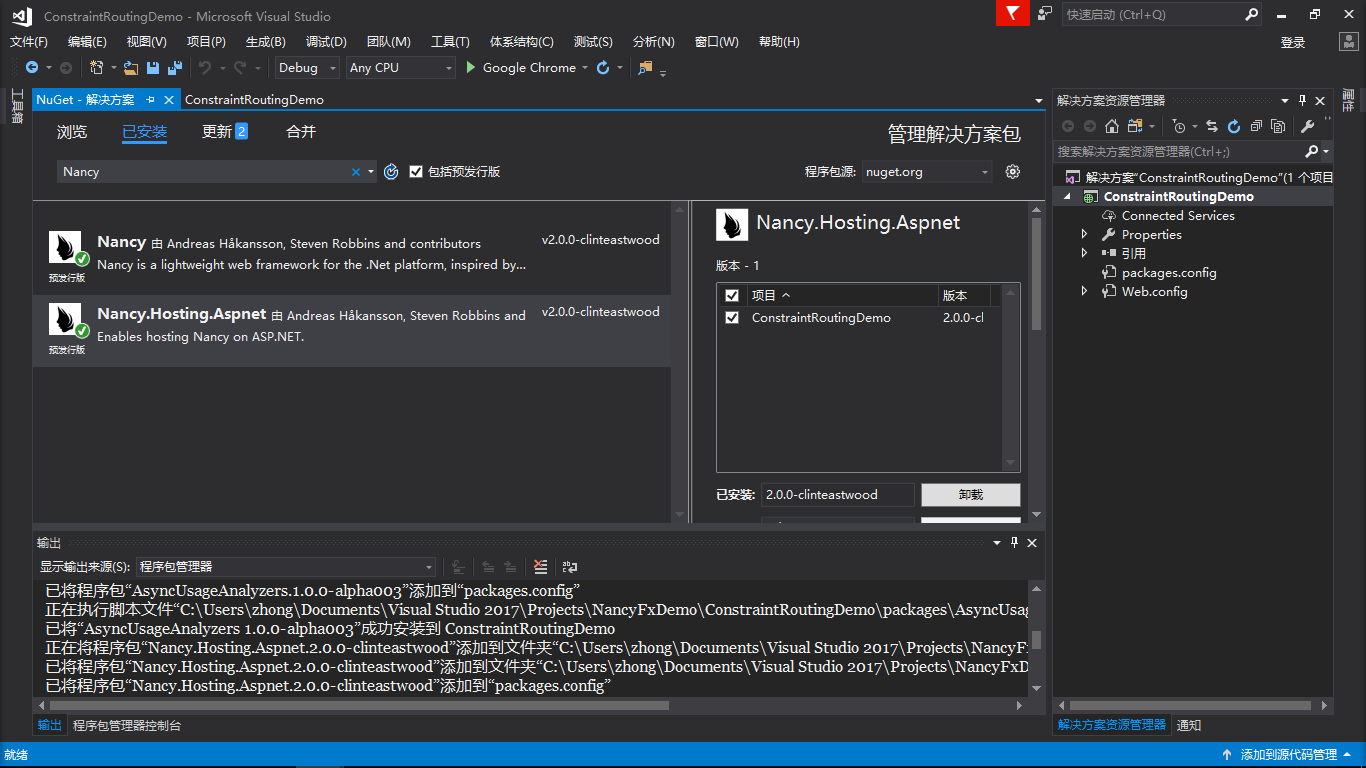Open the Any CPU platform dropdown

[400, 68]
